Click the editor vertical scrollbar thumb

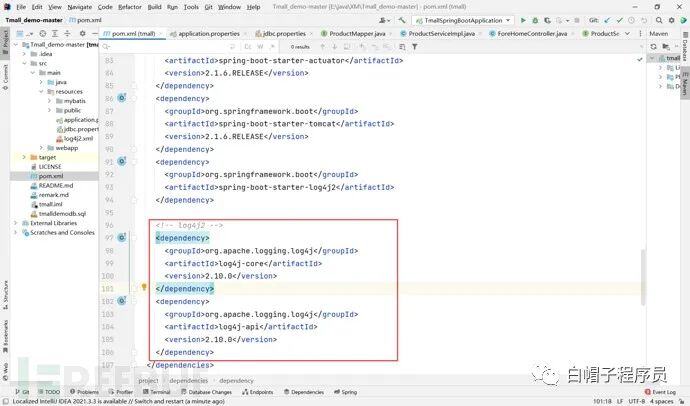643,277
